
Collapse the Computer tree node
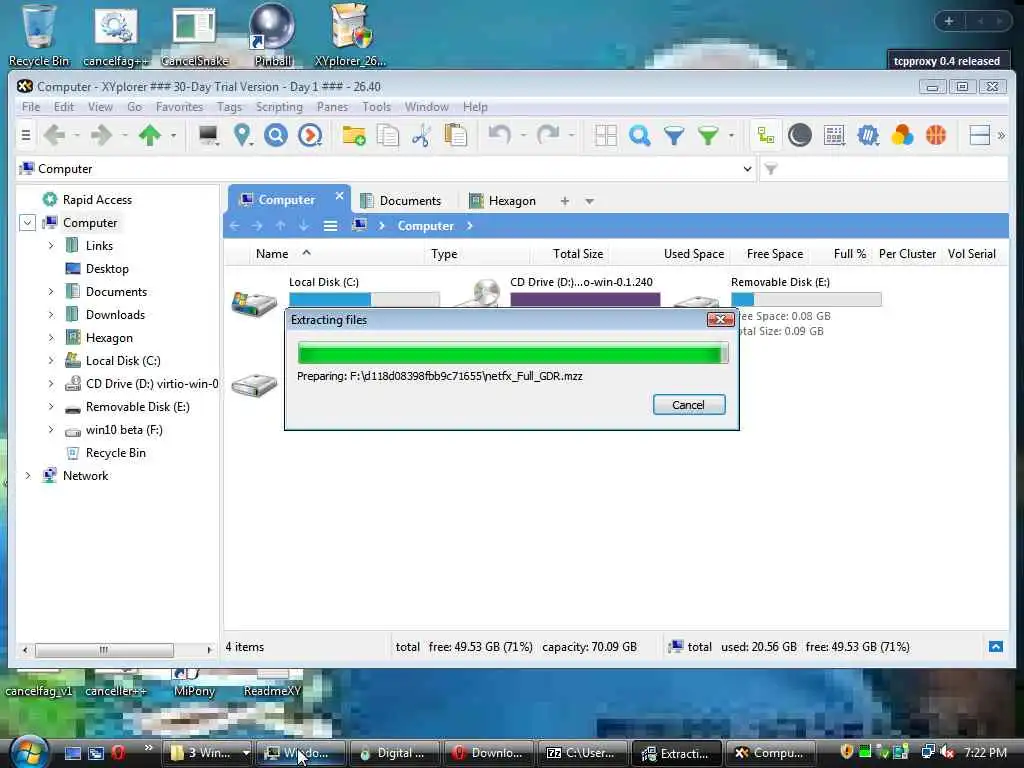click(27, 223)
